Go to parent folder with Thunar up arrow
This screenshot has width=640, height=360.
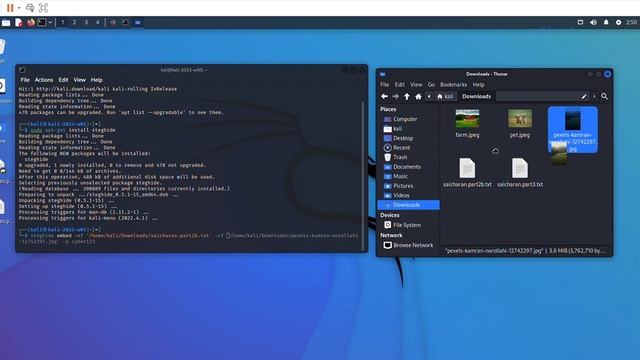click(407, 96)
